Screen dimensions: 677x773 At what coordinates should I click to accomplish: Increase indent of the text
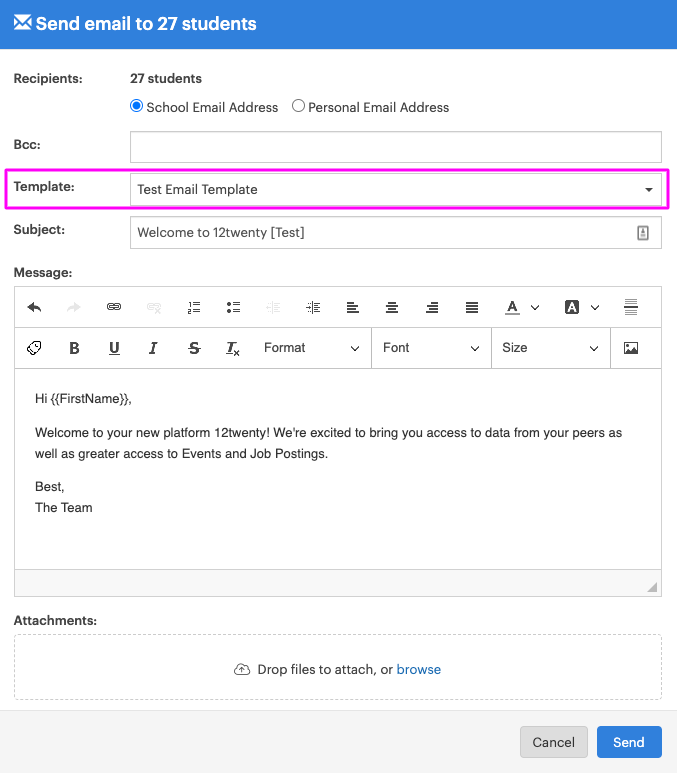[x=313, y=308]
